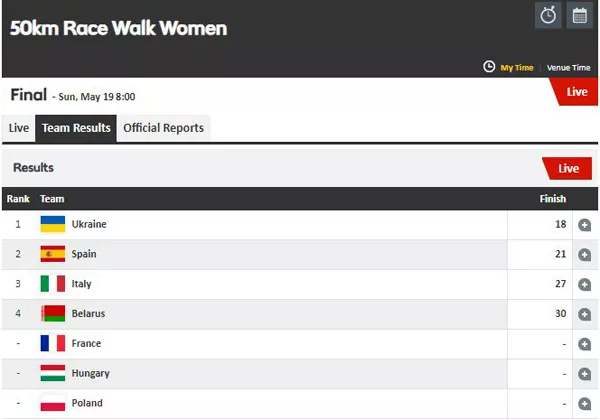Viewport: 600px width, 420px height.
Task: Click the stopwatch icon in header
Action: pos(548,15)
